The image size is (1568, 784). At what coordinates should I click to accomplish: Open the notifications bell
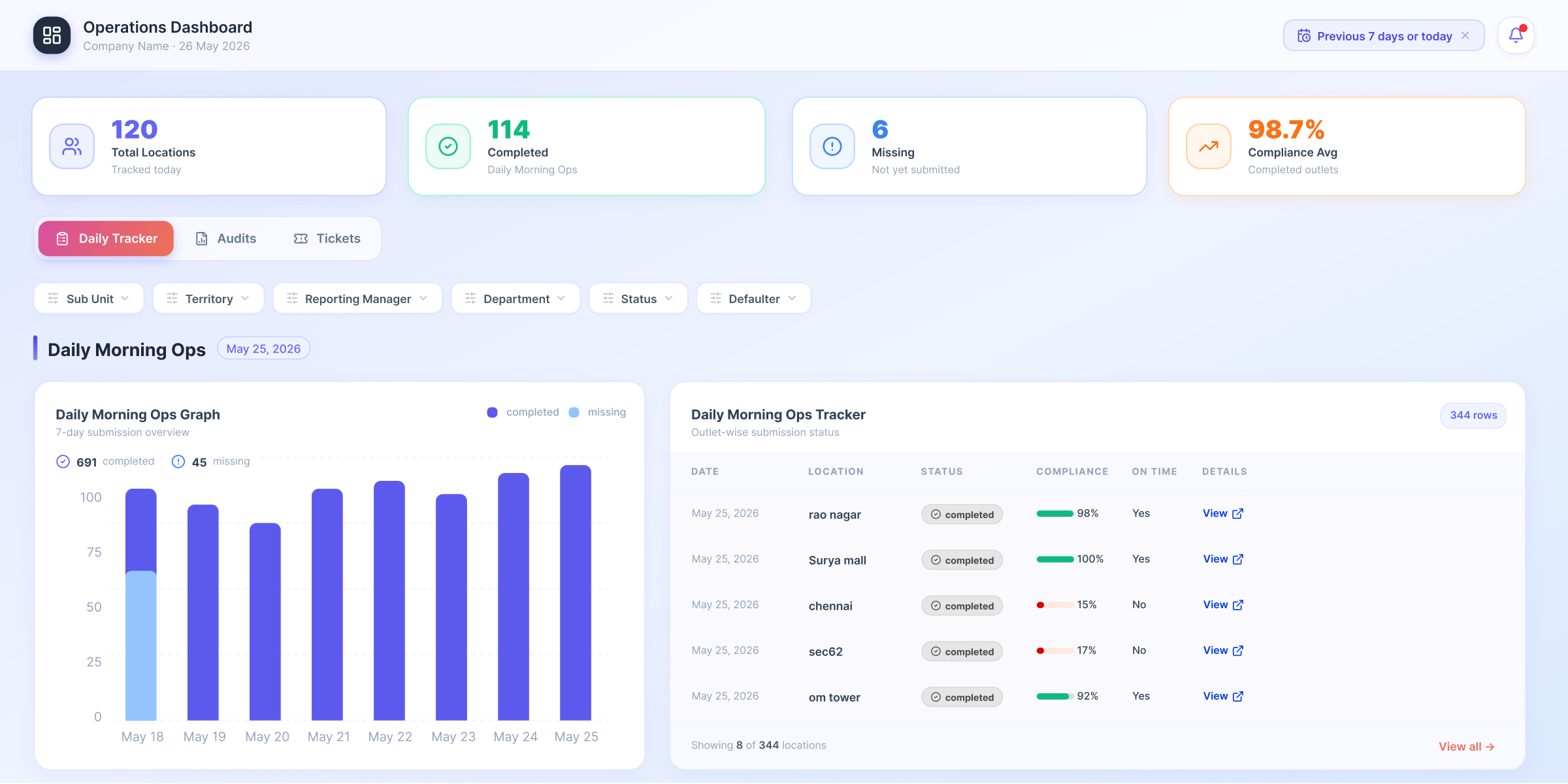click(x=1516, y=35)
